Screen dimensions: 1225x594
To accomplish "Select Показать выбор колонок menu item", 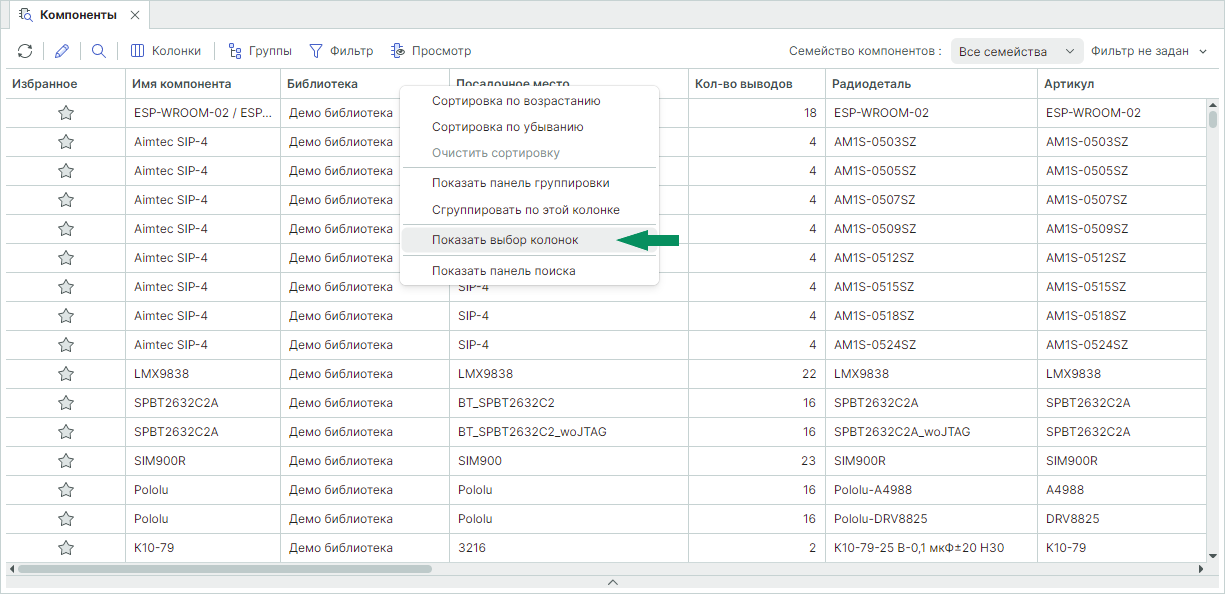I will point(504,240).
